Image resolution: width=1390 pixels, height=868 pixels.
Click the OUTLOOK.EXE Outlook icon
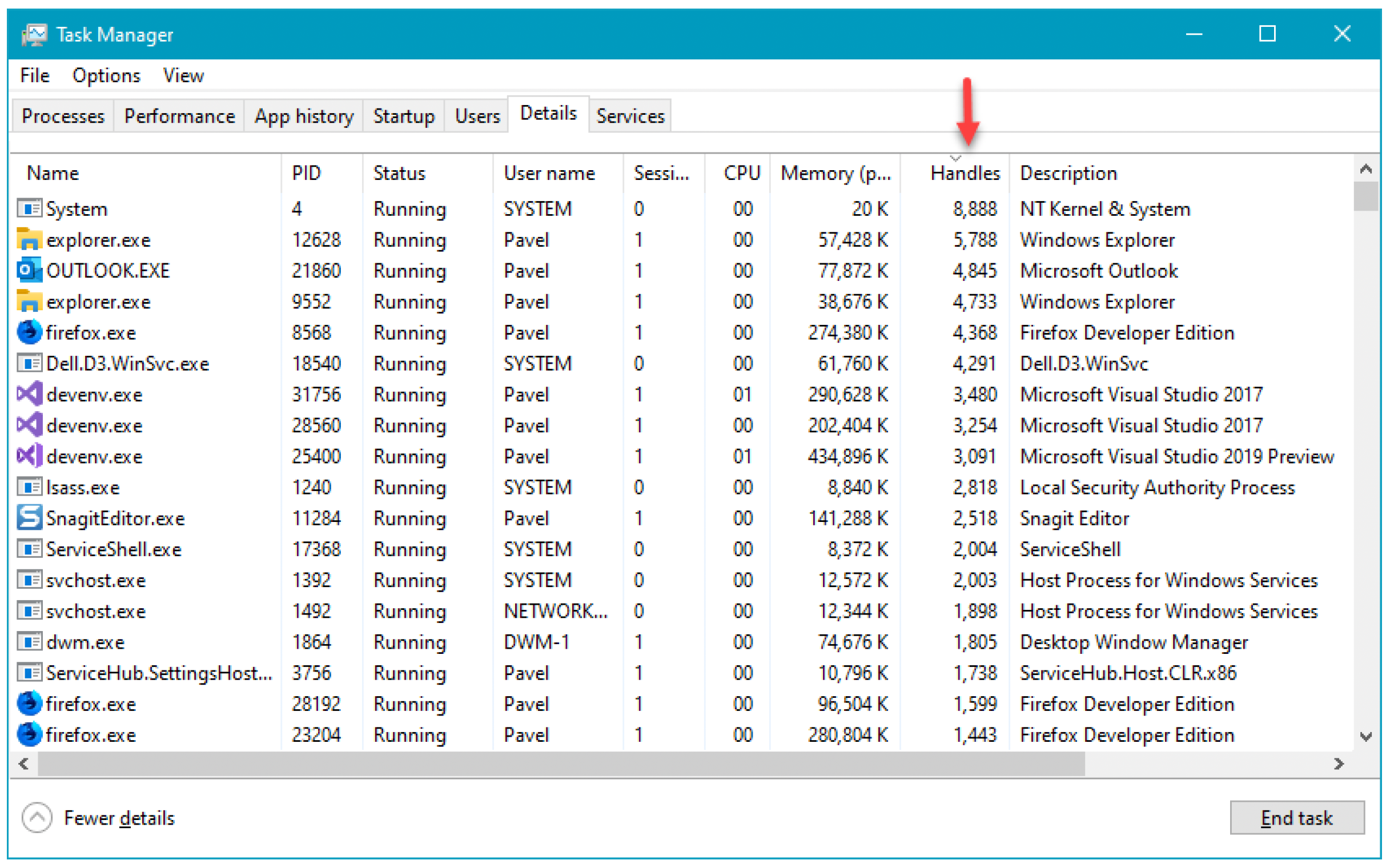pyautogui.click(x=29, y=270)
